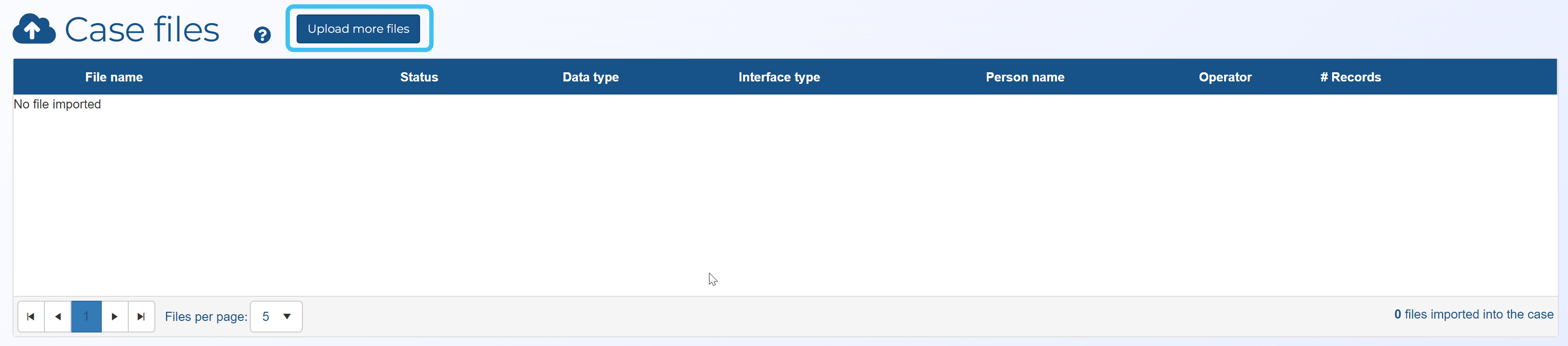
Task: Go to the previous page of files
Action: [x=58, y=316]
